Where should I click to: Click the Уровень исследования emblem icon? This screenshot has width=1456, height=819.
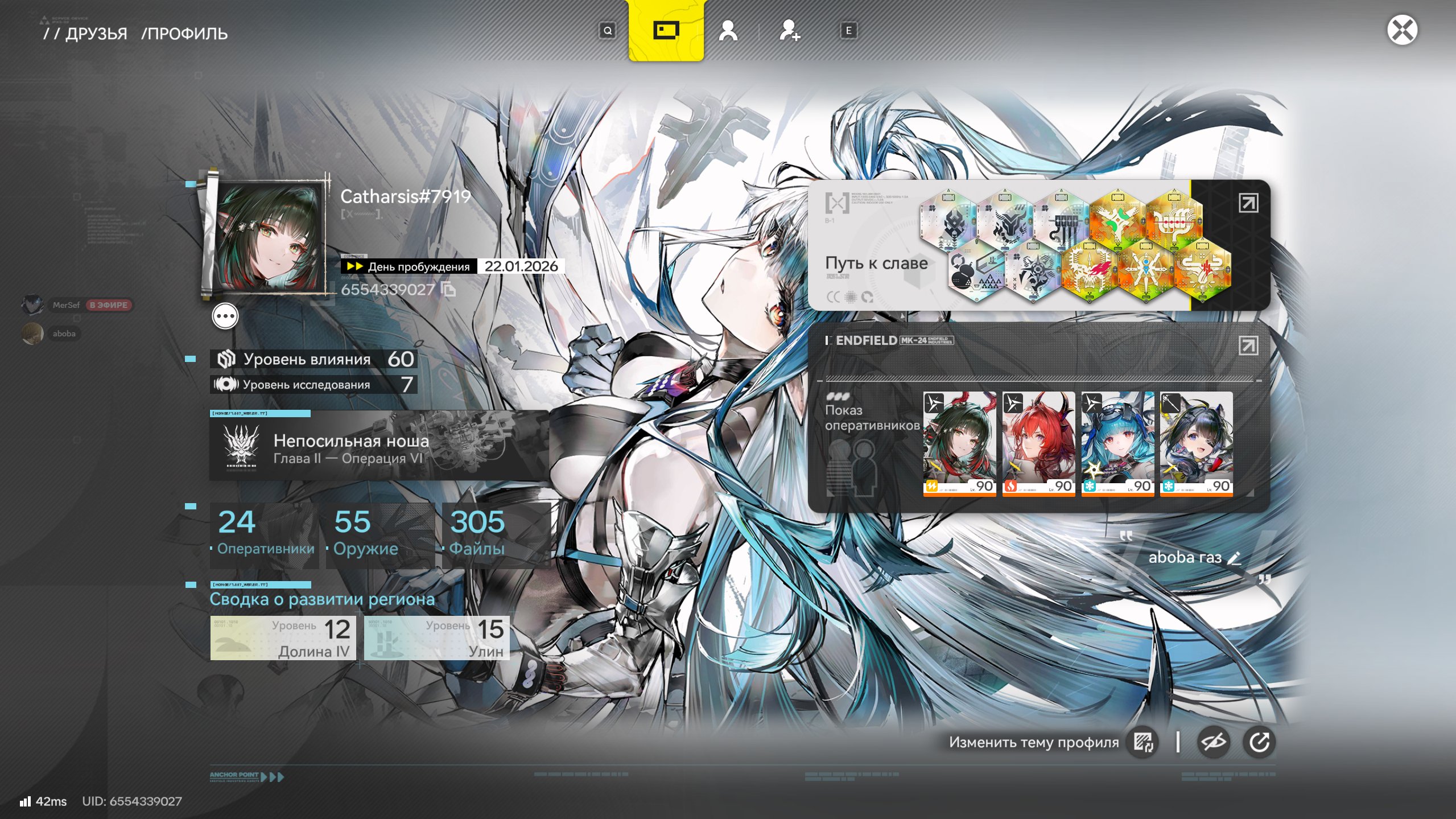[226, 384]
